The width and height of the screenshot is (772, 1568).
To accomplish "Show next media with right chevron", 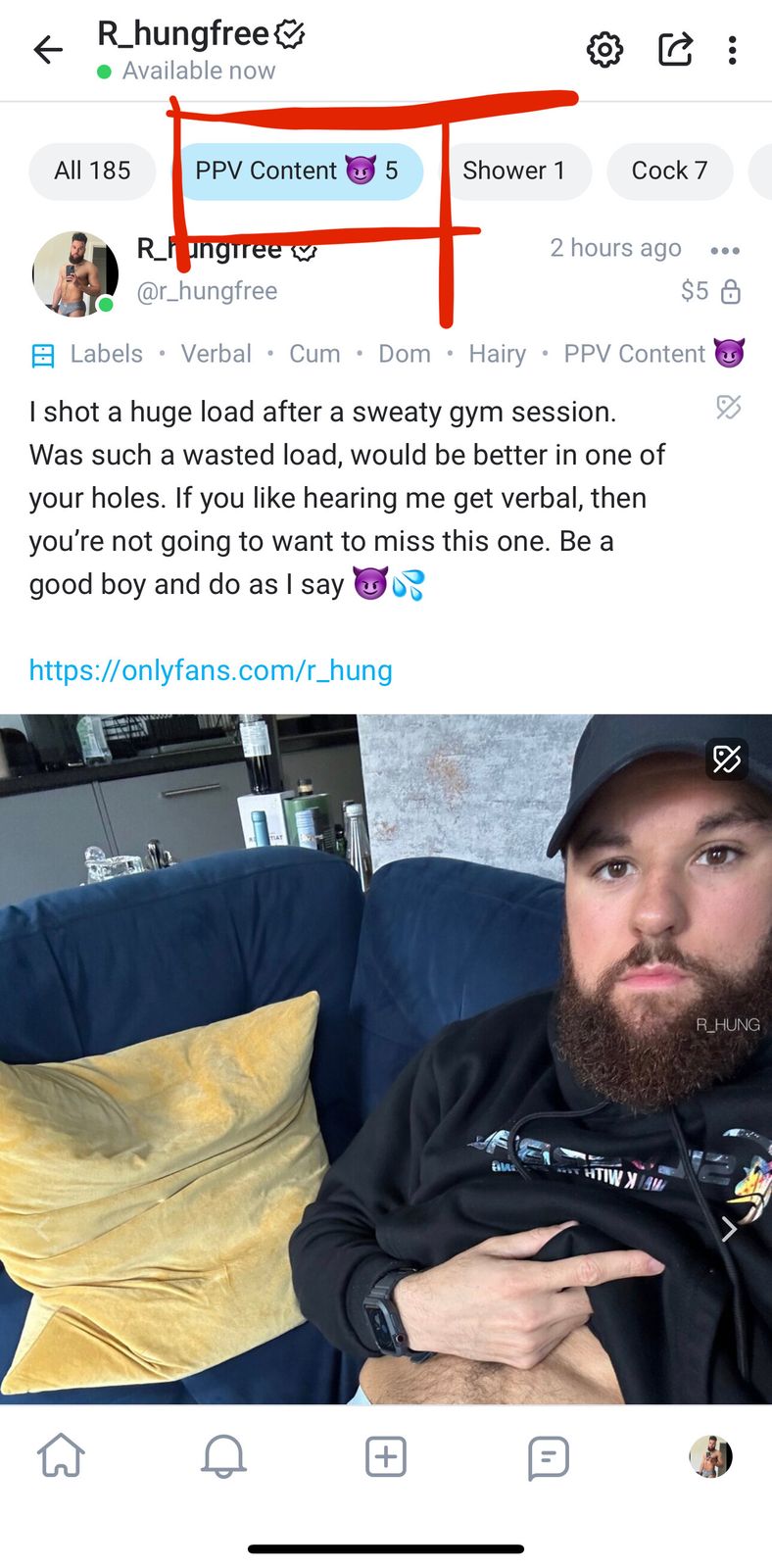I will coord(729,1229).
